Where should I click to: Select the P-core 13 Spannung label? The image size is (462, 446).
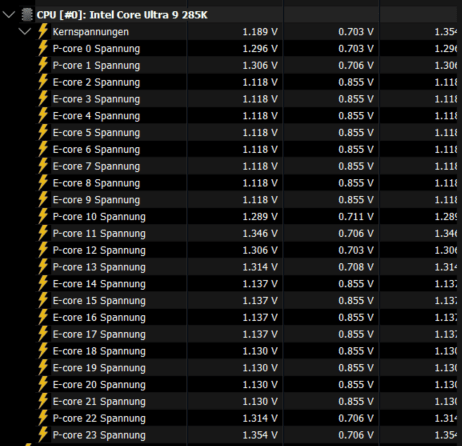coord(99,267)
